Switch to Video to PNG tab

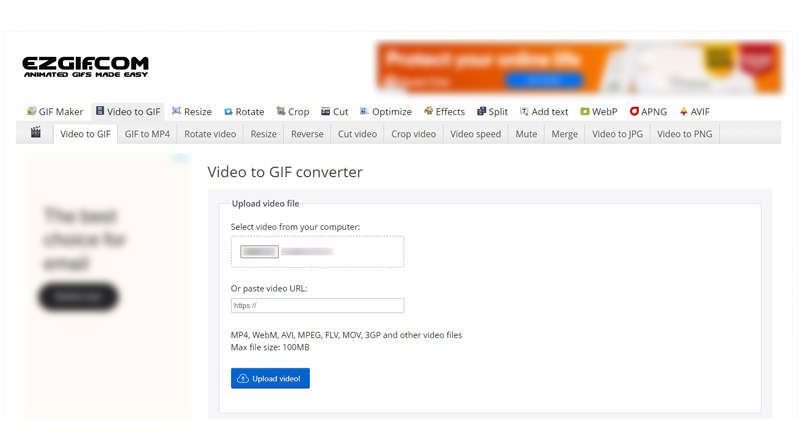(685, 134)
